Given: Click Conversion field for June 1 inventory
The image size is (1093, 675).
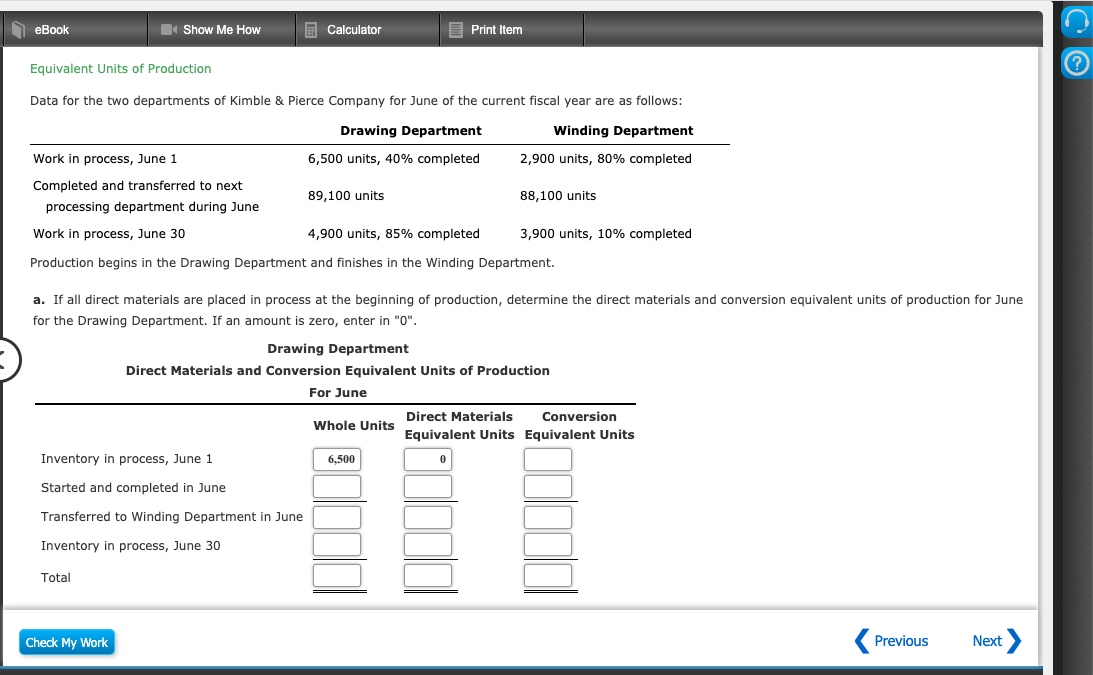Looking at the screenshot, I should coord(548,459).
